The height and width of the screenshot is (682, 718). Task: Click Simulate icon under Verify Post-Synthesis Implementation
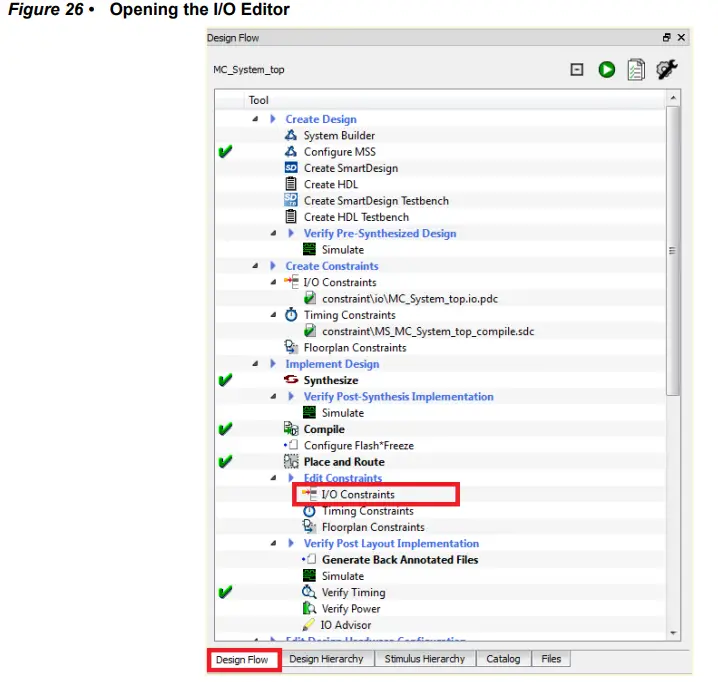[309, 412]
